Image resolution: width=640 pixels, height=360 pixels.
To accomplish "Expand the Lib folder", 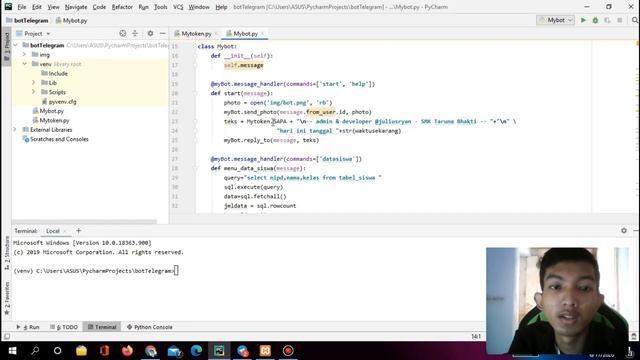I will tap(34, 83).
